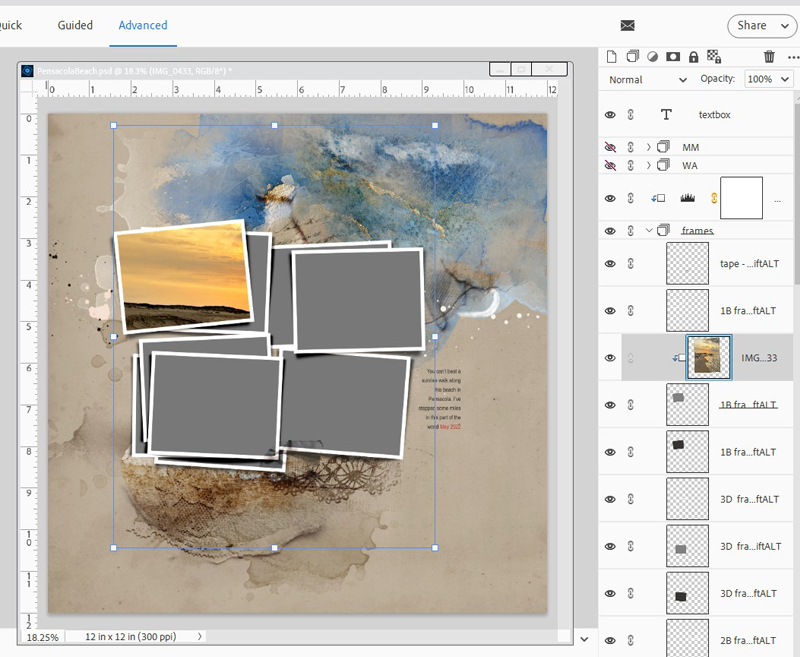Hide the IMG...33 layer

click(610, 358)
